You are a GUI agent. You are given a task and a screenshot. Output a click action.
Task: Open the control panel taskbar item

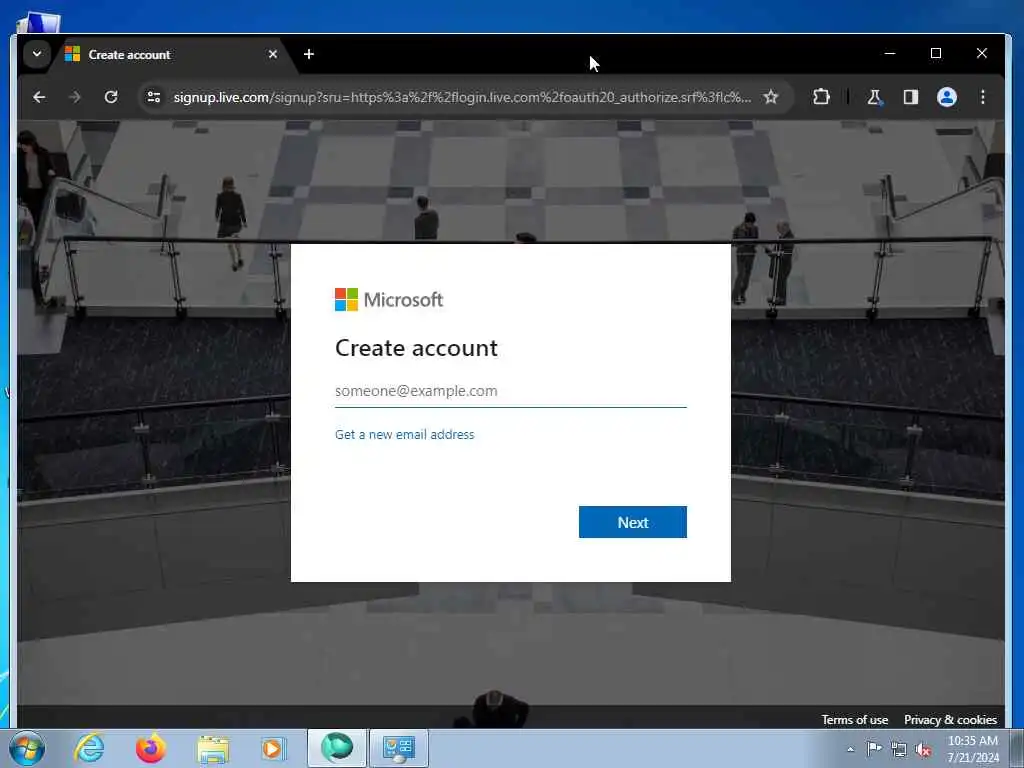point(399,748)
